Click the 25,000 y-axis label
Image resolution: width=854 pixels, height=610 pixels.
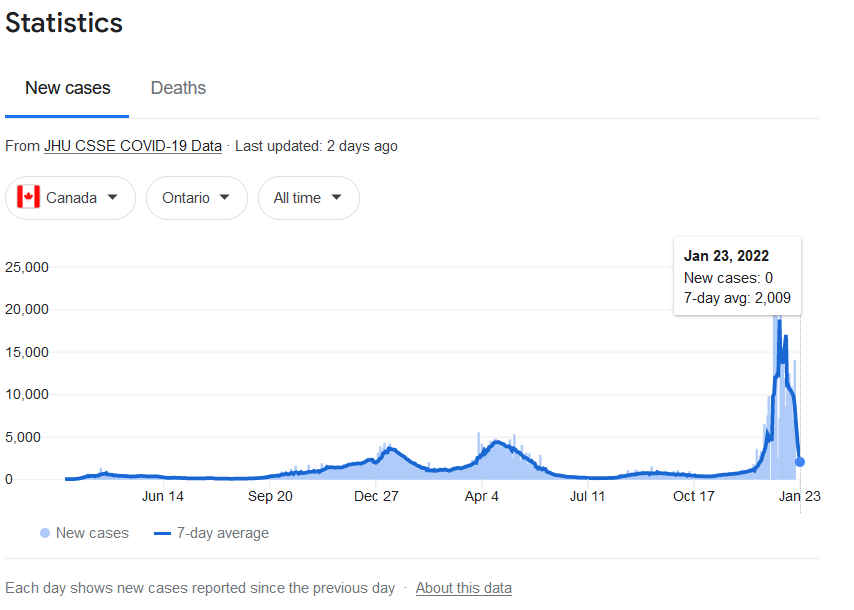26,267
